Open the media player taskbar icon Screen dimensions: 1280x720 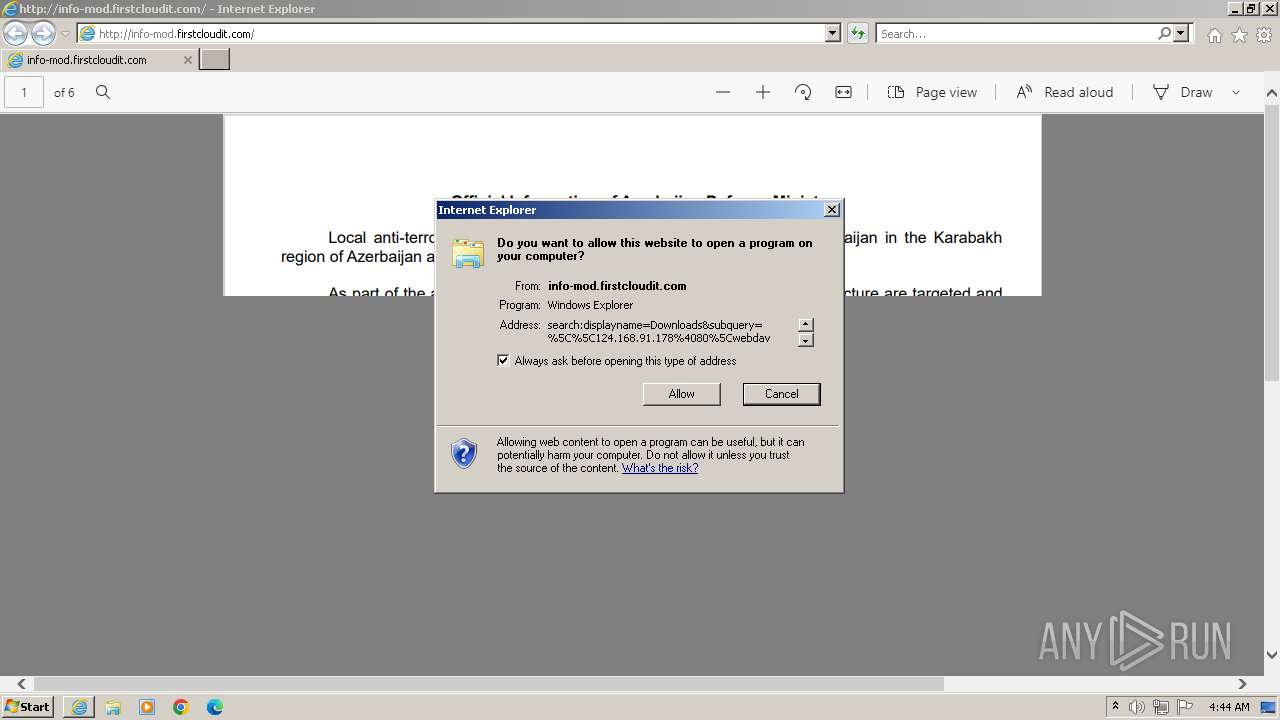click(x=147, y=707)
